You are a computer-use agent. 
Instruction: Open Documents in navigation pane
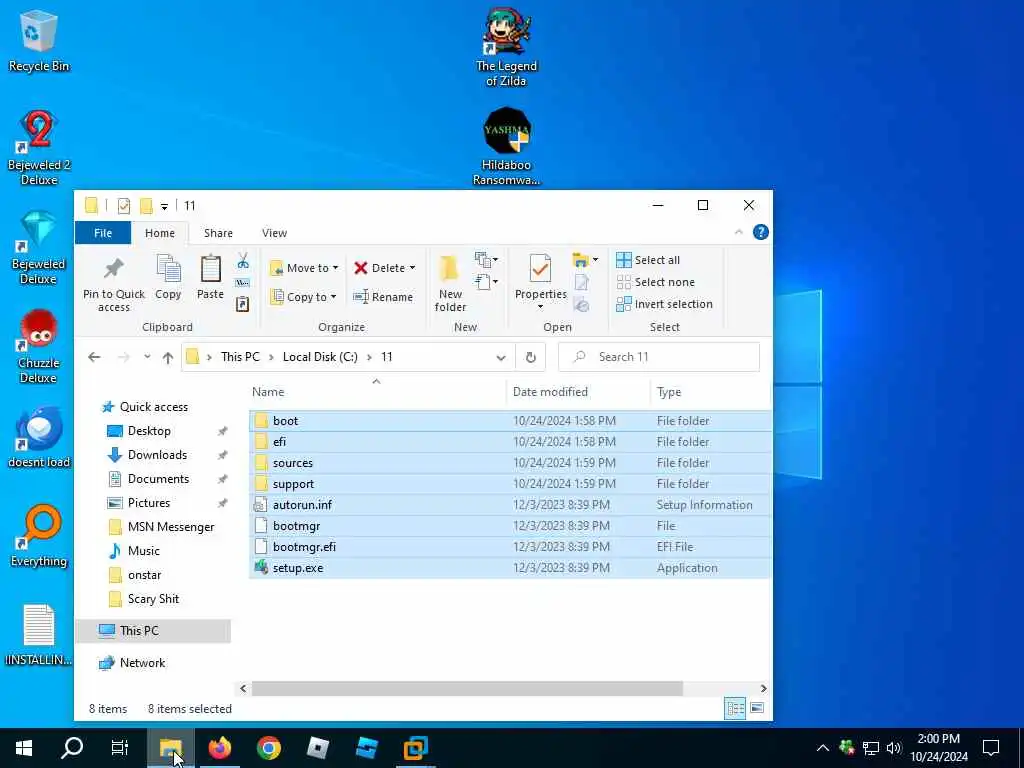[158, 479]
